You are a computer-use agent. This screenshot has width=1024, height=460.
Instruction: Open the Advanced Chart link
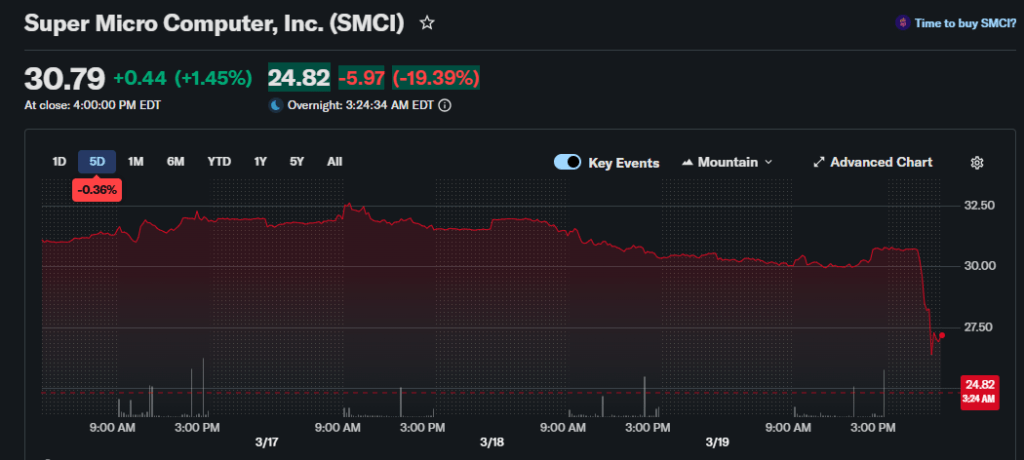click(881, 162)
